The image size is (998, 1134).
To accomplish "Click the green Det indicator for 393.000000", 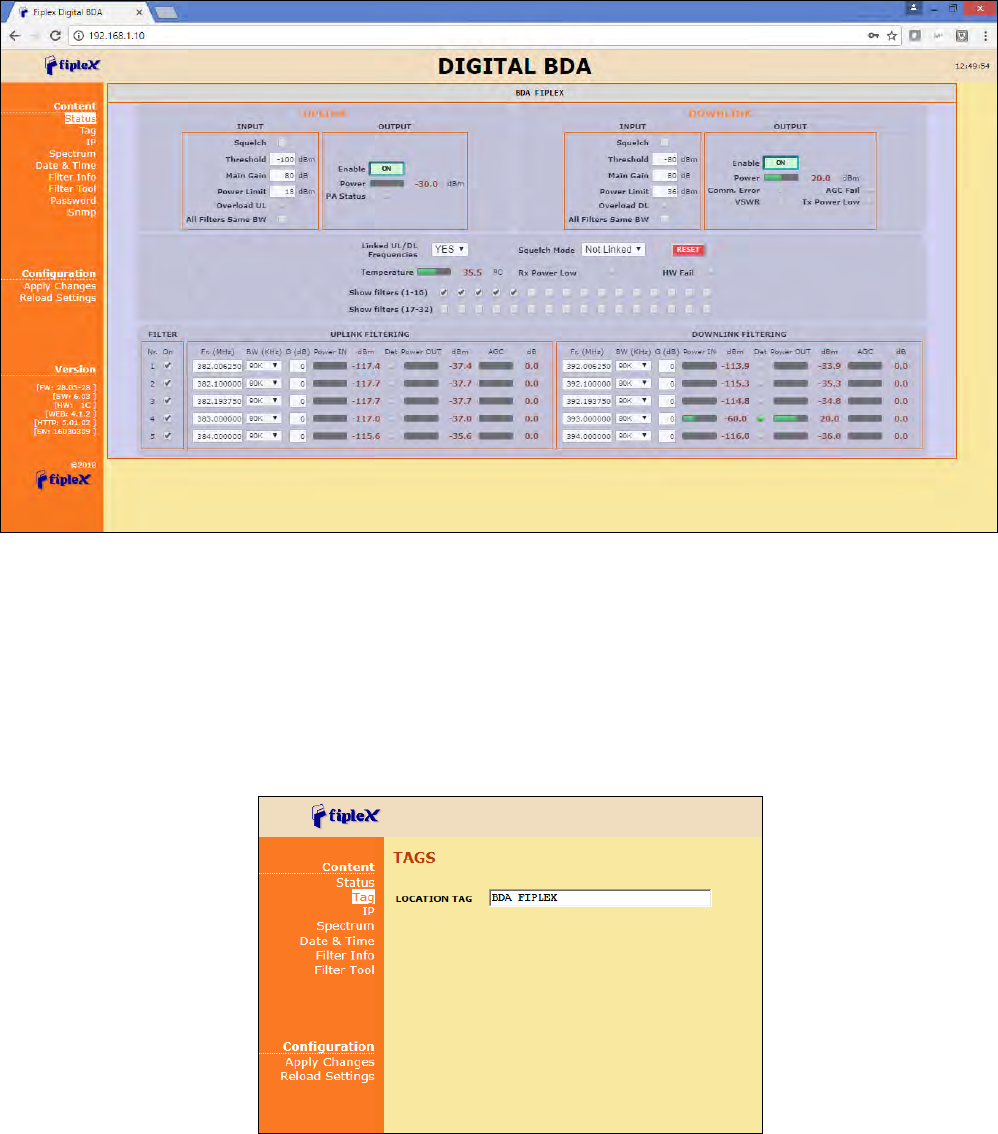I will tap(760, 419).
